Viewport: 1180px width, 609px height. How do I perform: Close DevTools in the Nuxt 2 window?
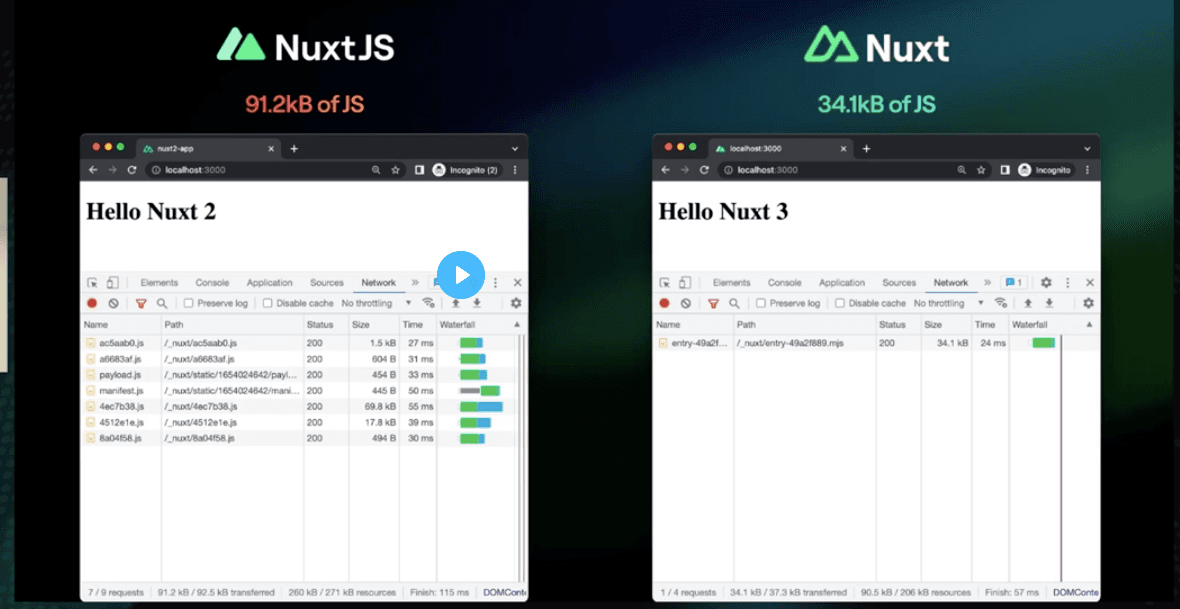click(x=517, y=282)
